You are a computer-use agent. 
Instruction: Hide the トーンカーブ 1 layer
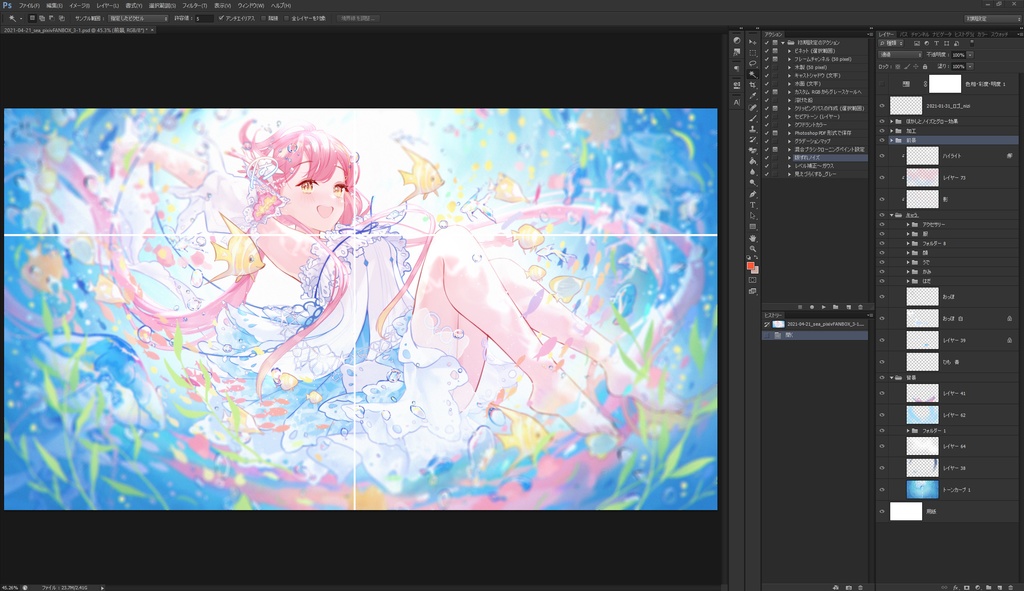point(881,489)
